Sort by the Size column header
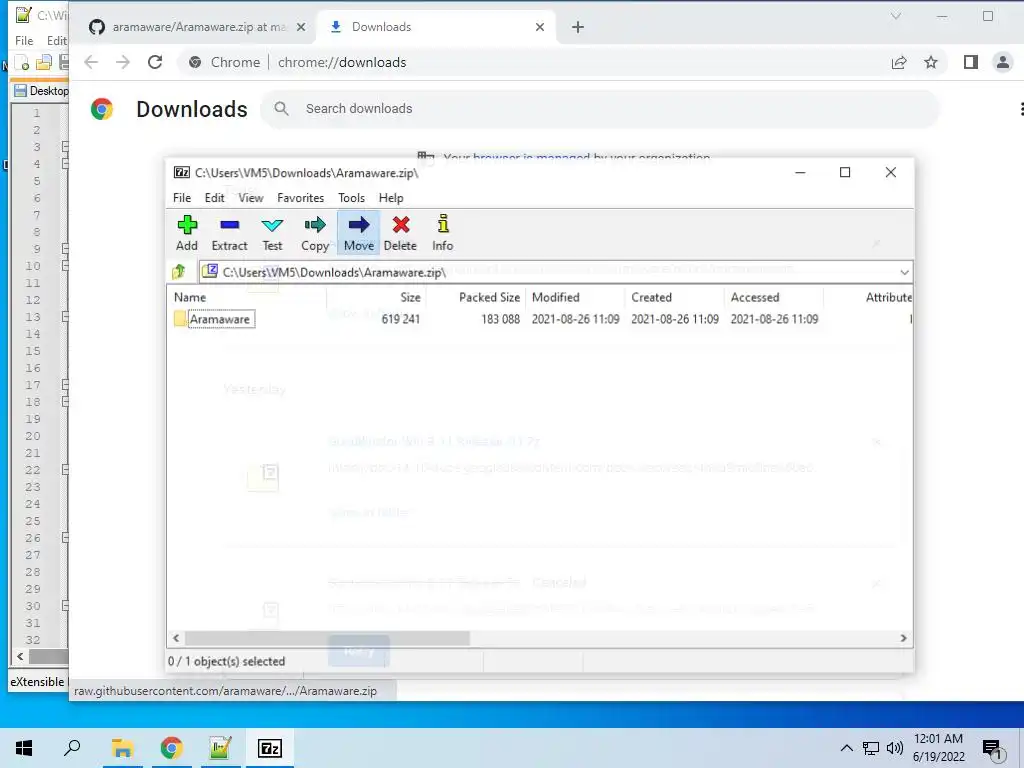The height and width of the screenshot is (768, 1024). pos(376,297)
